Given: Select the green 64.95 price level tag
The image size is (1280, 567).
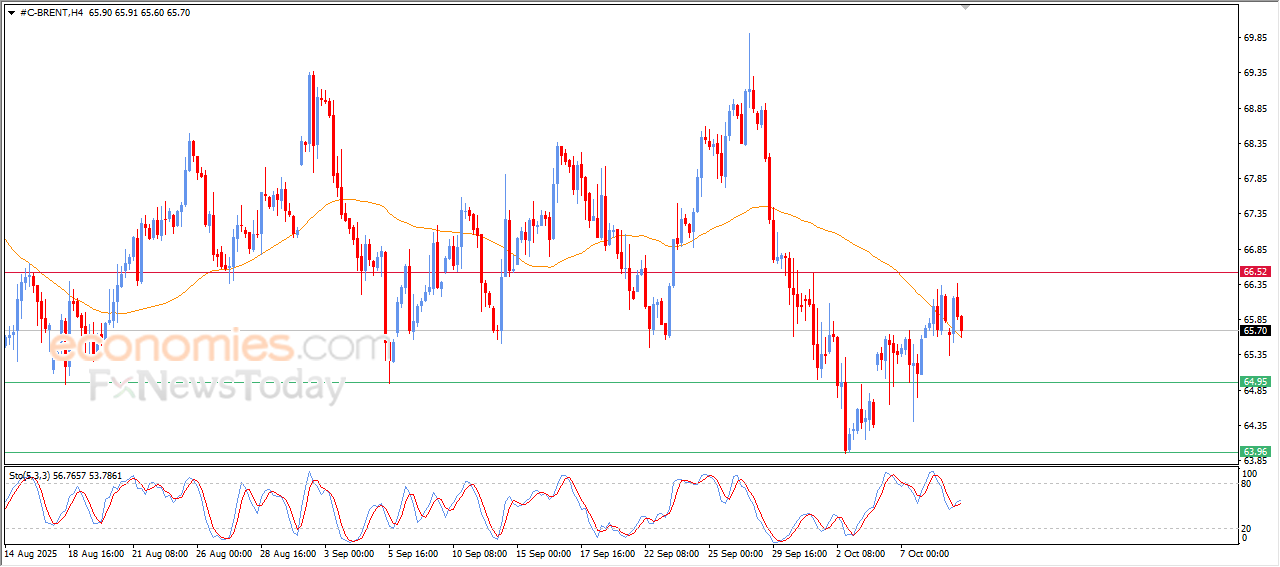Looking at the screenshot, I should tap(1254, 382).
